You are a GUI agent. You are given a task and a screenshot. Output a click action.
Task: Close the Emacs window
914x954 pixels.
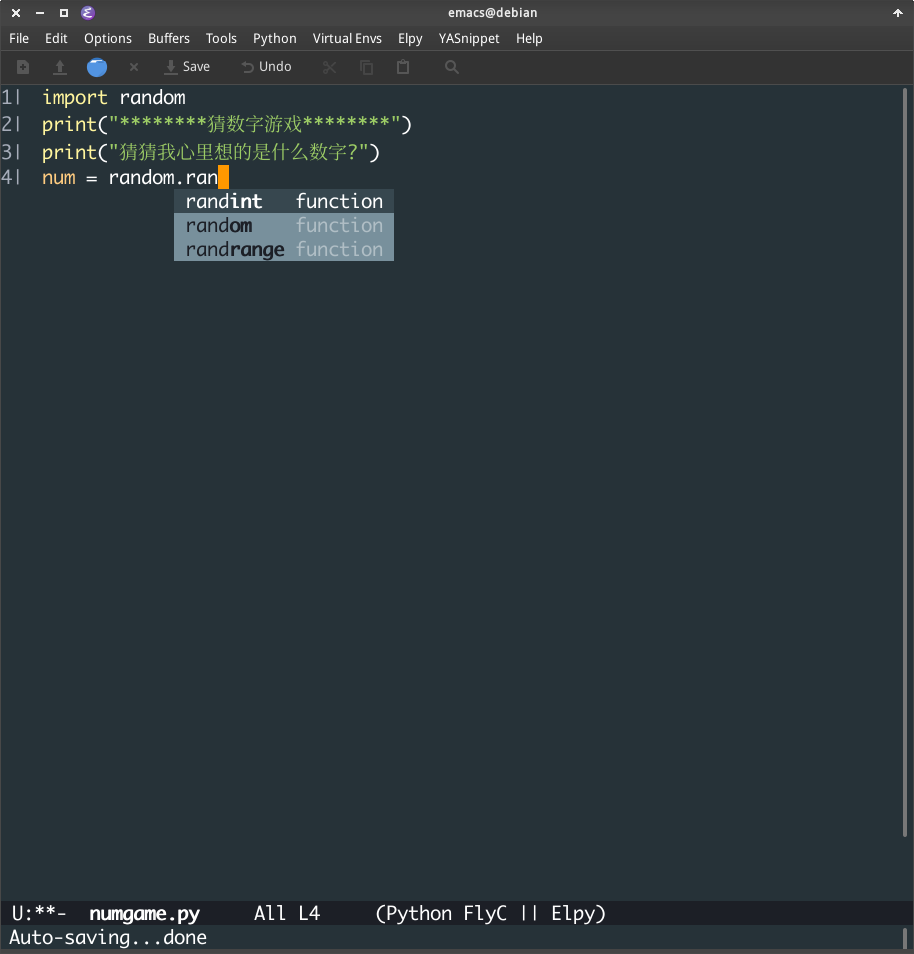pos(16,13)
